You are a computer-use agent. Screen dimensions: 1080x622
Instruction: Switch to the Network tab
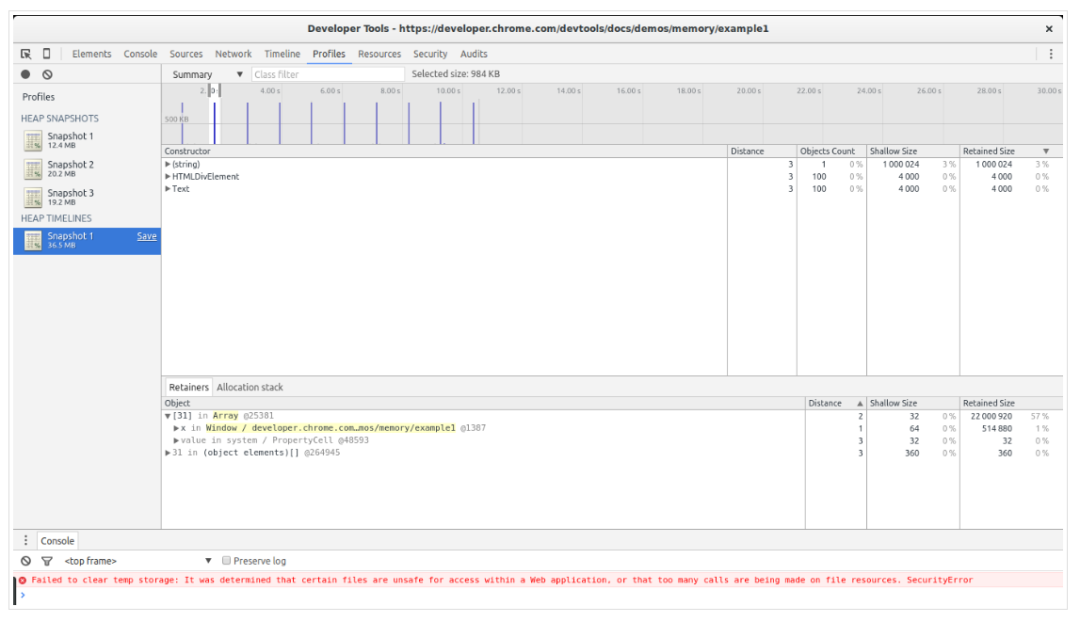coord(233,54)
